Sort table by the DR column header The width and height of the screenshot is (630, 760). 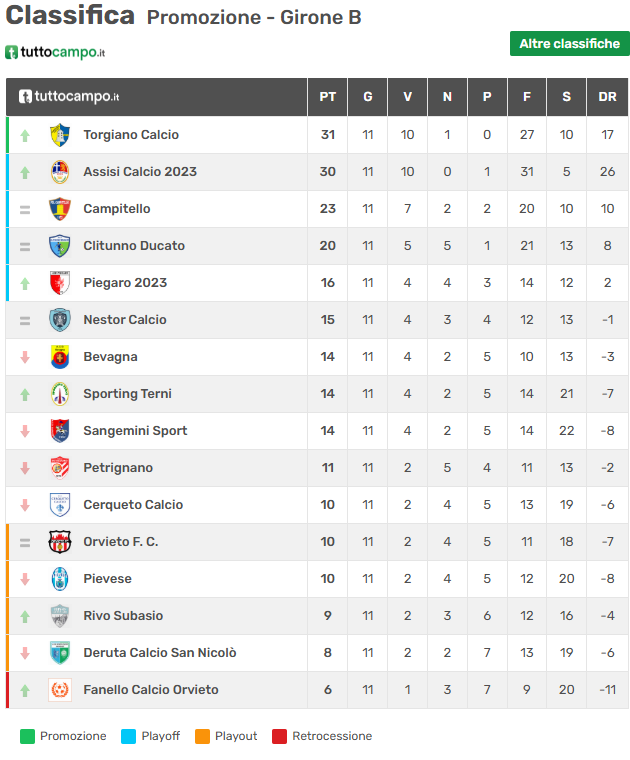(607, 97)
